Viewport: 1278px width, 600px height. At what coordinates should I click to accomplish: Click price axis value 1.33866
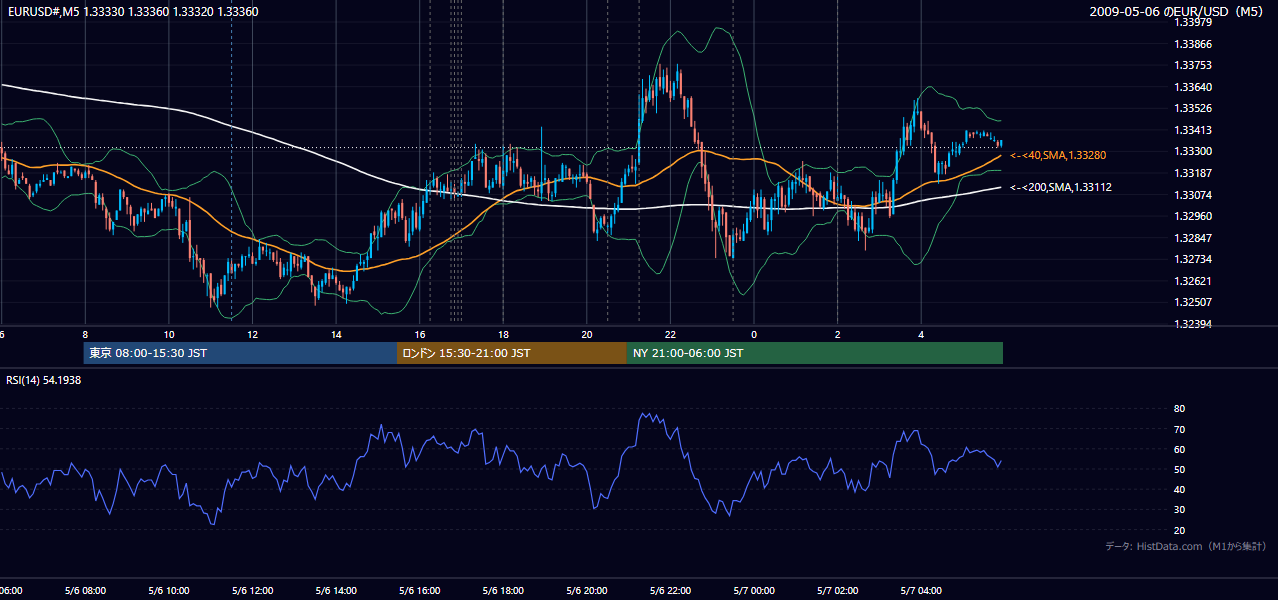1192,44
